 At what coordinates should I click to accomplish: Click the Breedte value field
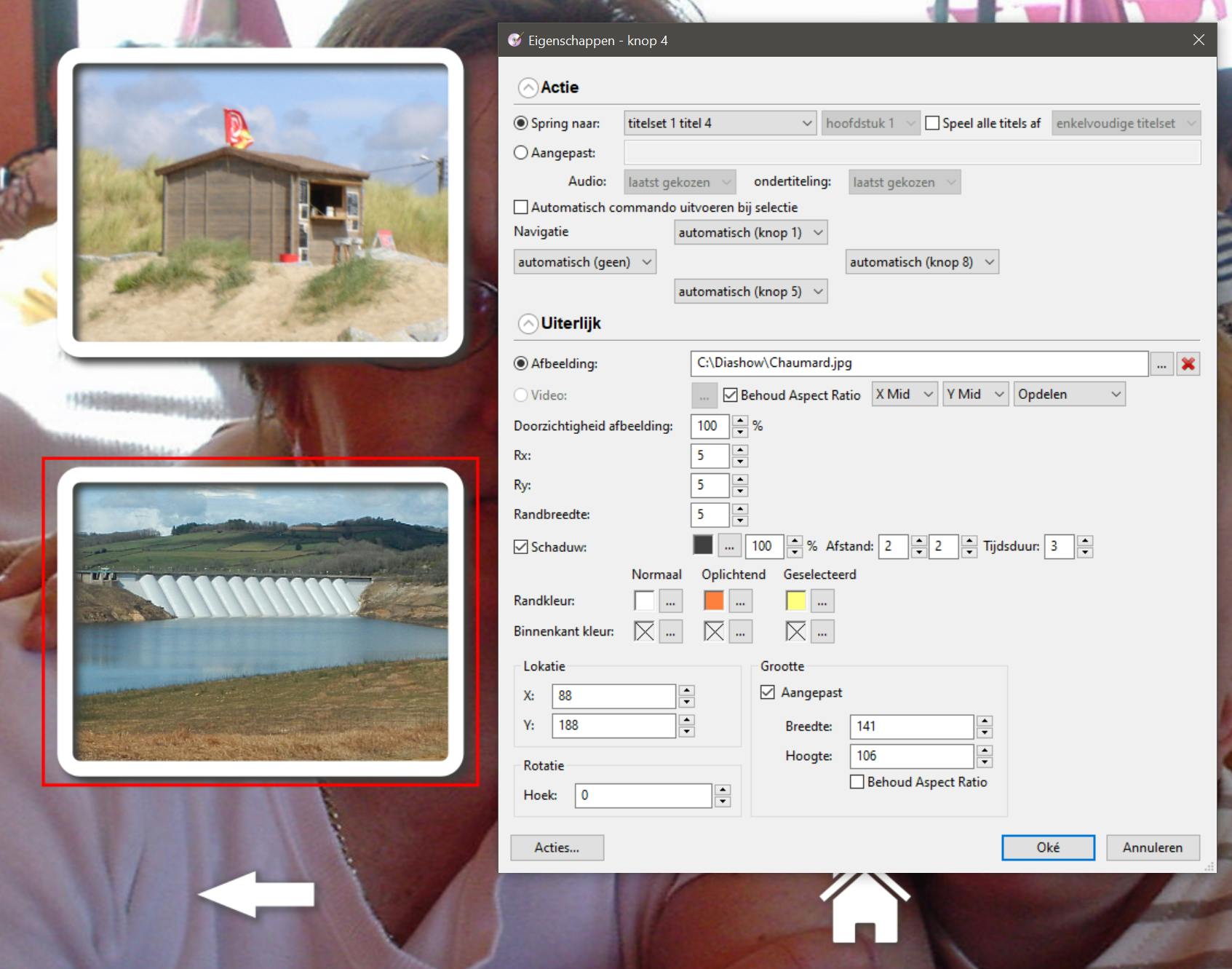[x=912, y=727]
